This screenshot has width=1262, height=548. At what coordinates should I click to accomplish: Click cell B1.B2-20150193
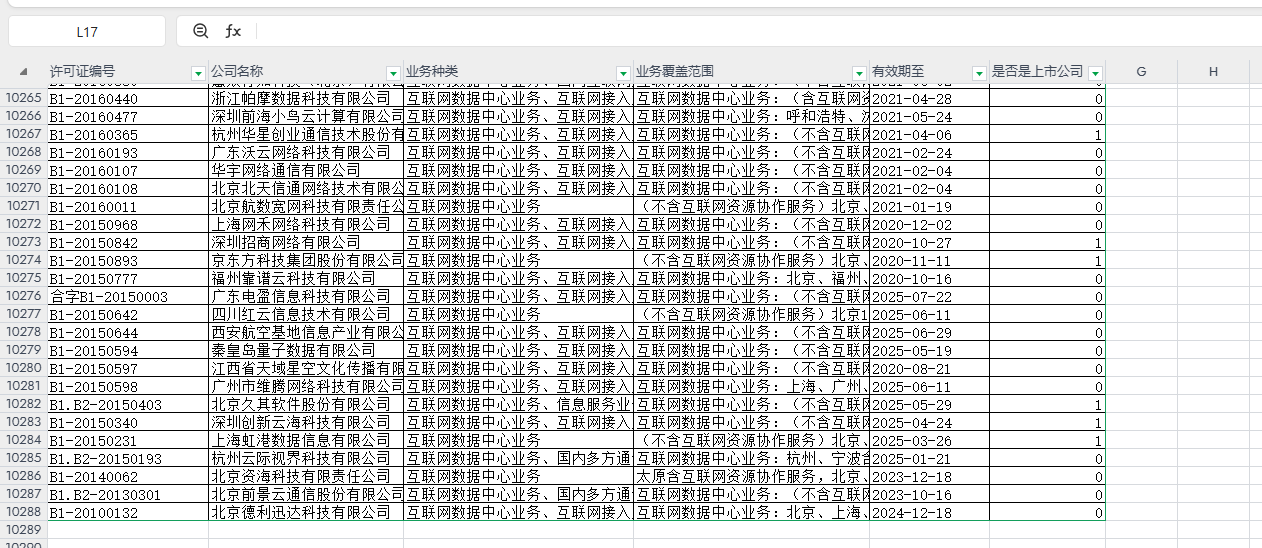click(x=128, y=459)
